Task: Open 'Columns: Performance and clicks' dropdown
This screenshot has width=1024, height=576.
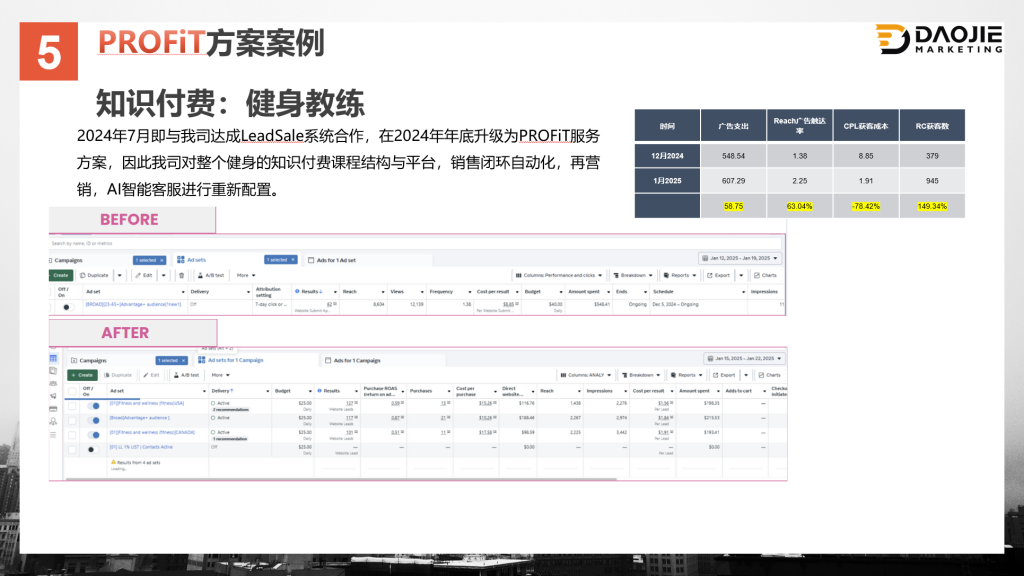Action: pos(559,276)
